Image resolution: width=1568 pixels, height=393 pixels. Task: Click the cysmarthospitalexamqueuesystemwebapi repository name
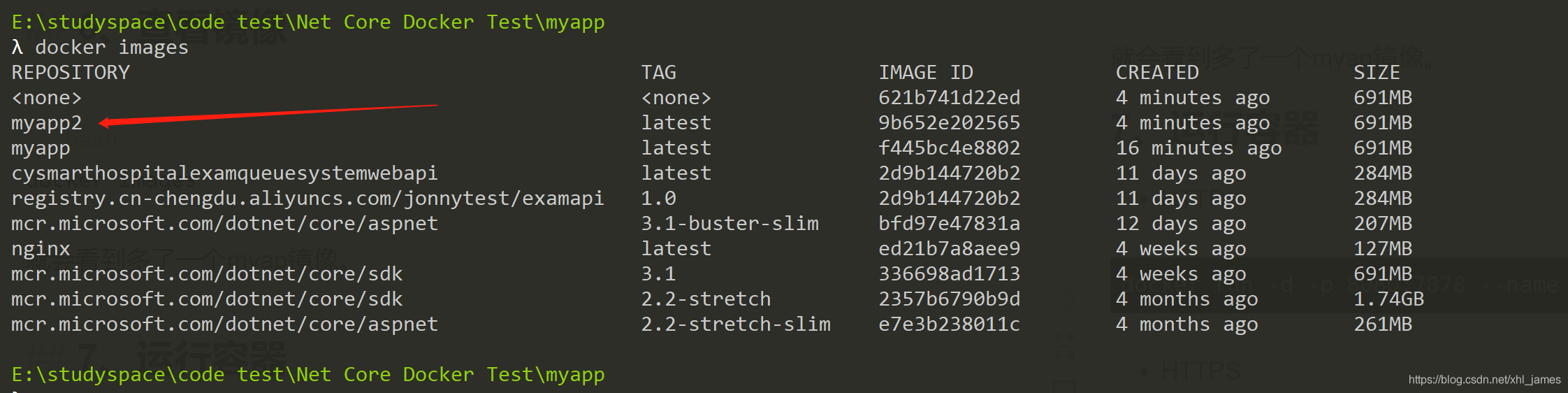(x=224, y=173)
